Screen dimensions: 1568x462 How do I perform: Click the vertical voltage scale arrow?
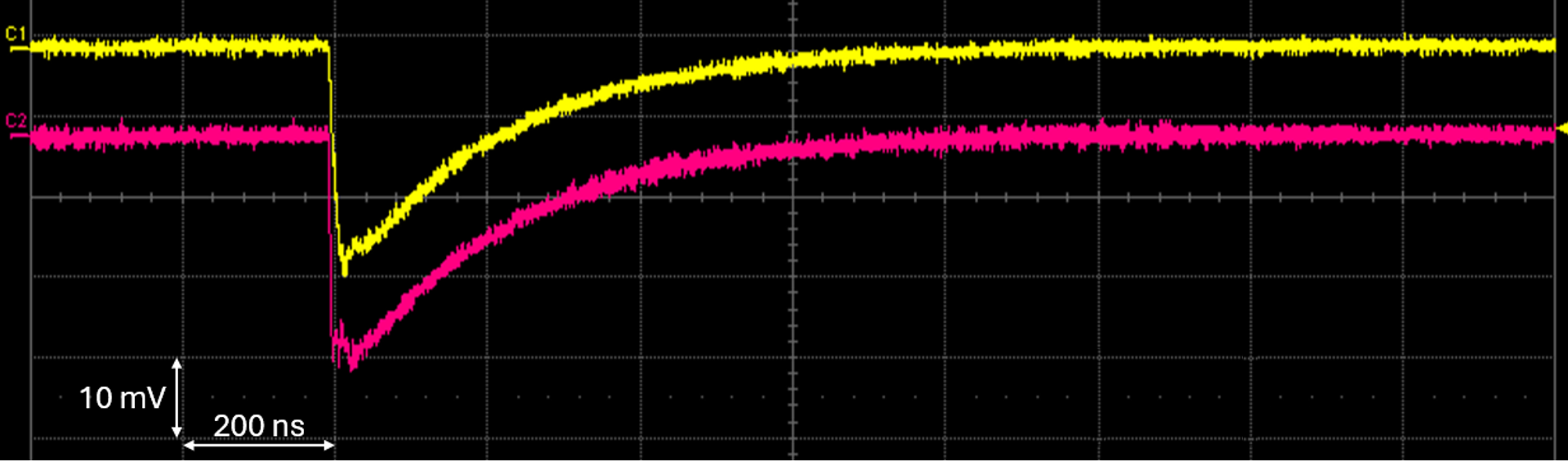pyautogui.click(x=176, y=398)
